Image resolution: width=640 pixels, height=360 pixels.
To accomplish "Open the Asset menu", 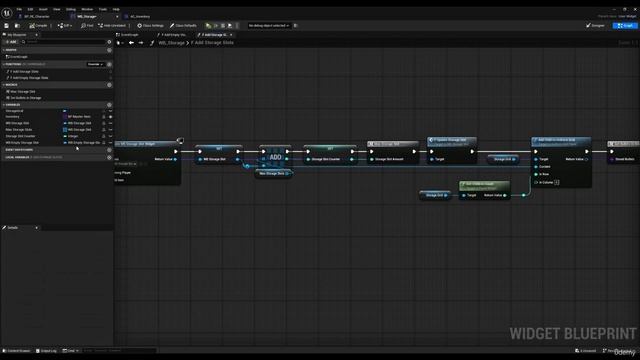I will click(43, 9).
